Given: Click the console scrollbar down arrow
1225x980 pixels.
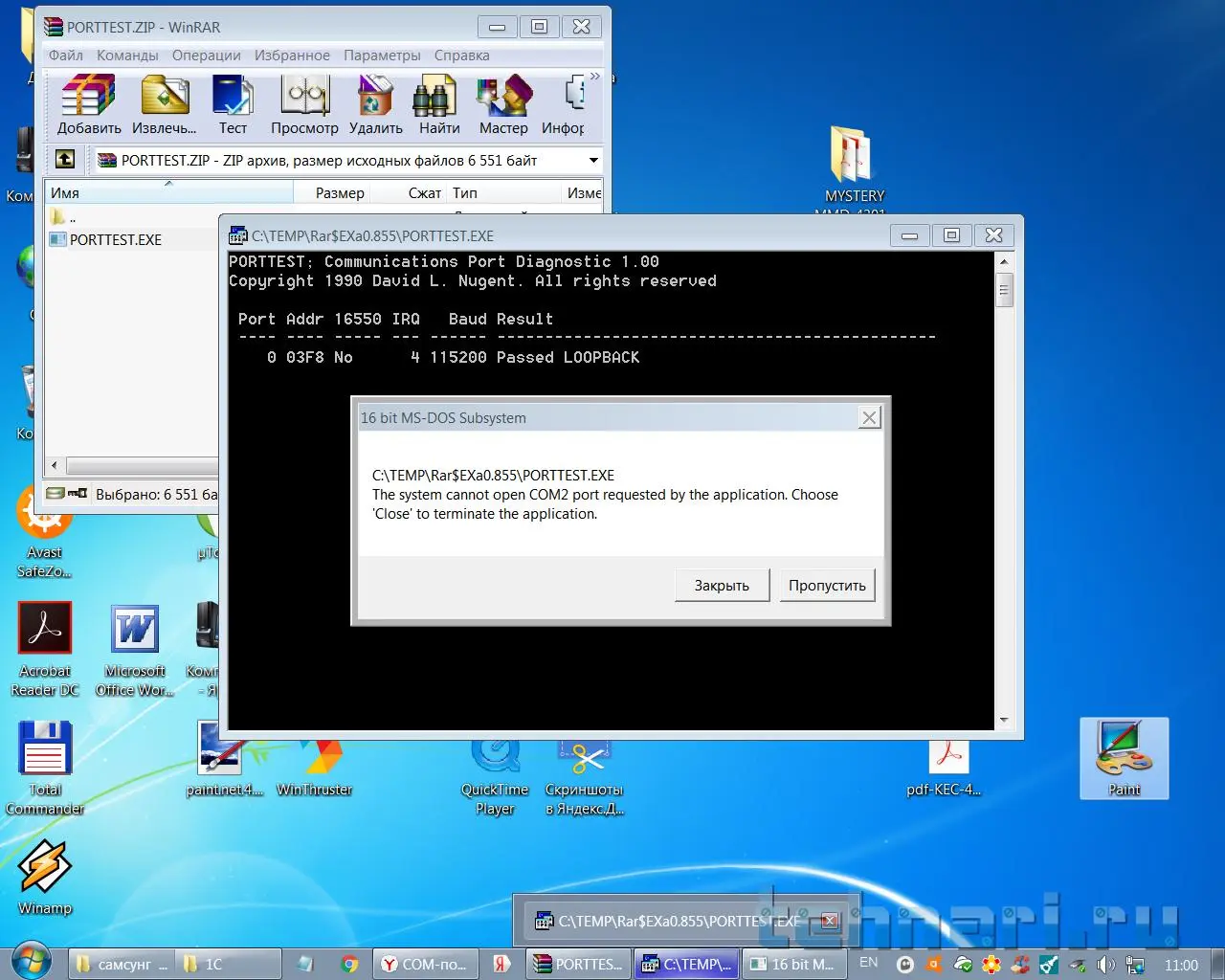Looking at the screenshot, I should (1004, 720).
